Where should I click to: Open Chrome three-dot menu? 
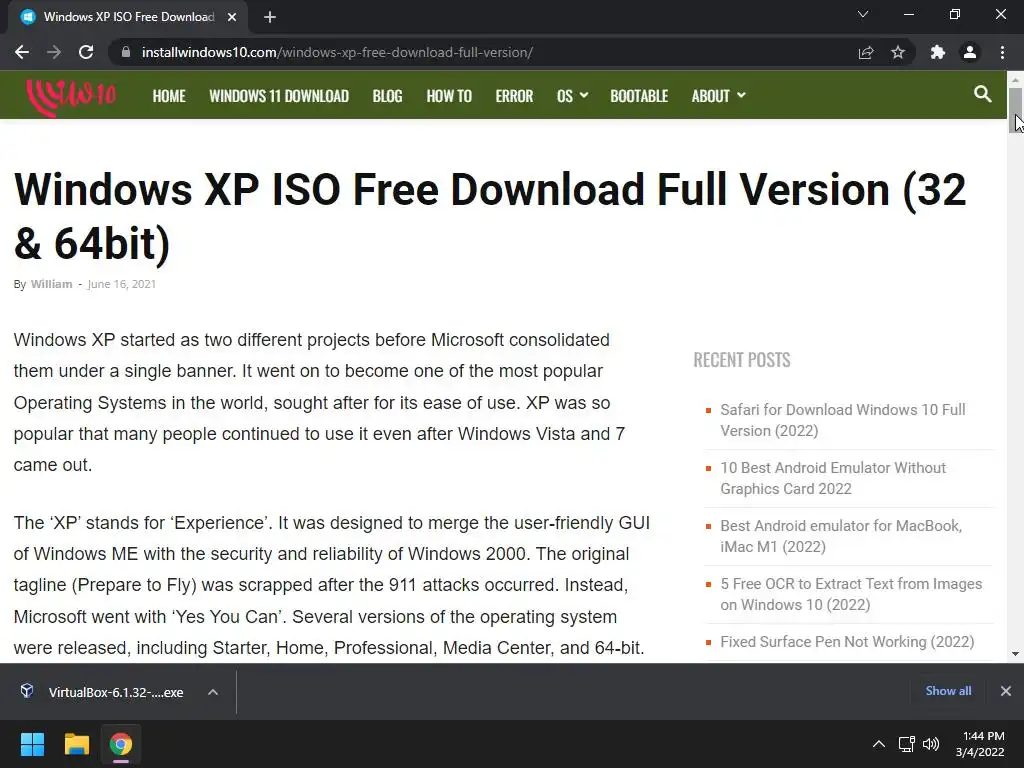[1002, 52]
